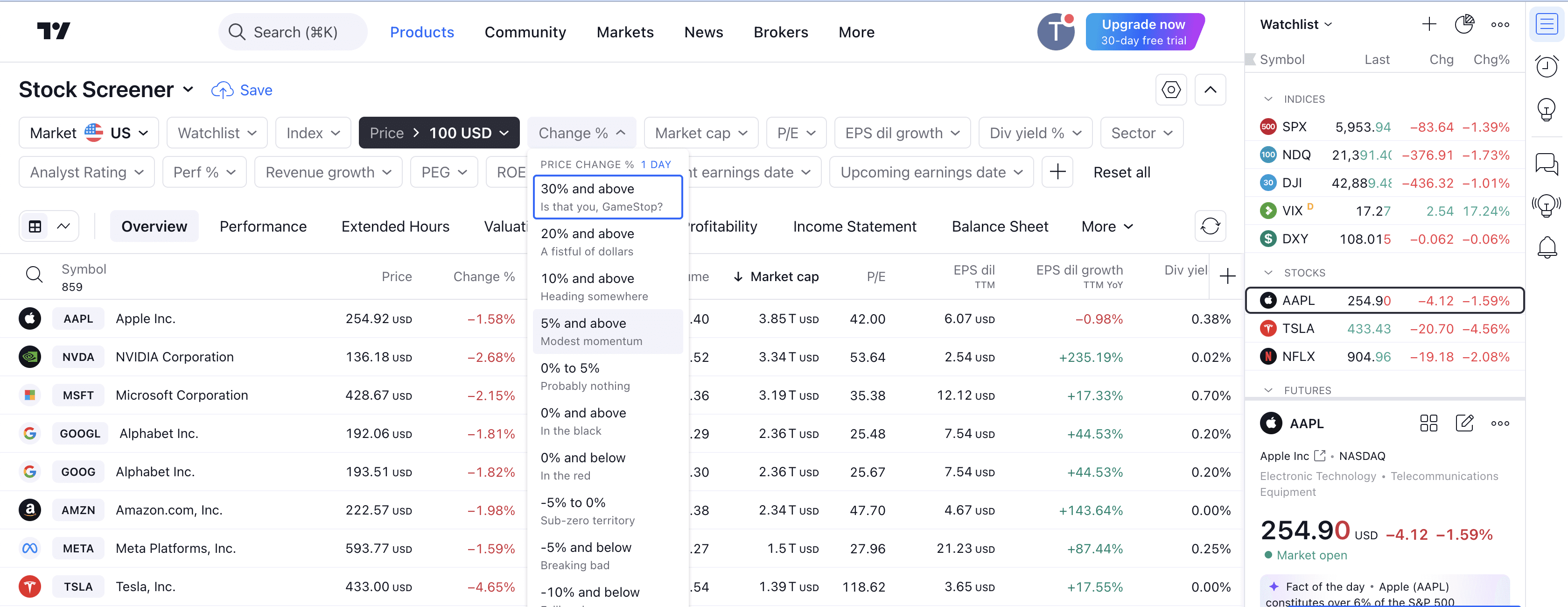Collapse the INDICES watchlist section
Image resolution: width=1568 pixels, height=607 pixels.
[x=1268, y=99]
